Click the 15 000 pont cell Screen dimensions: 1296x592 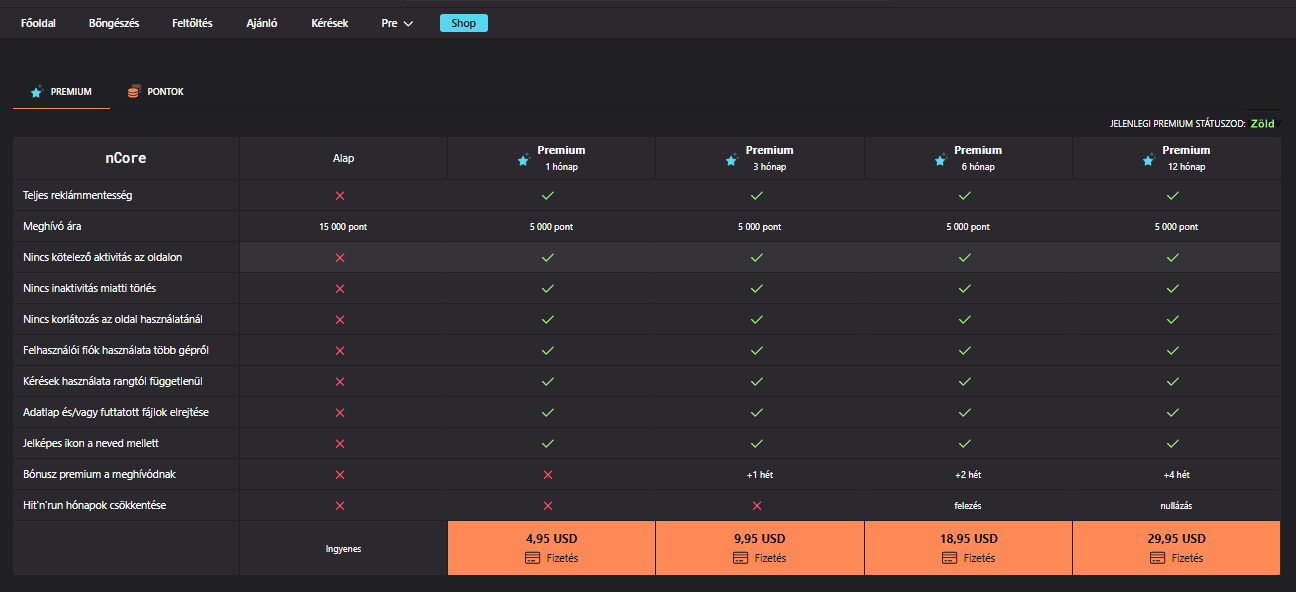343,227
